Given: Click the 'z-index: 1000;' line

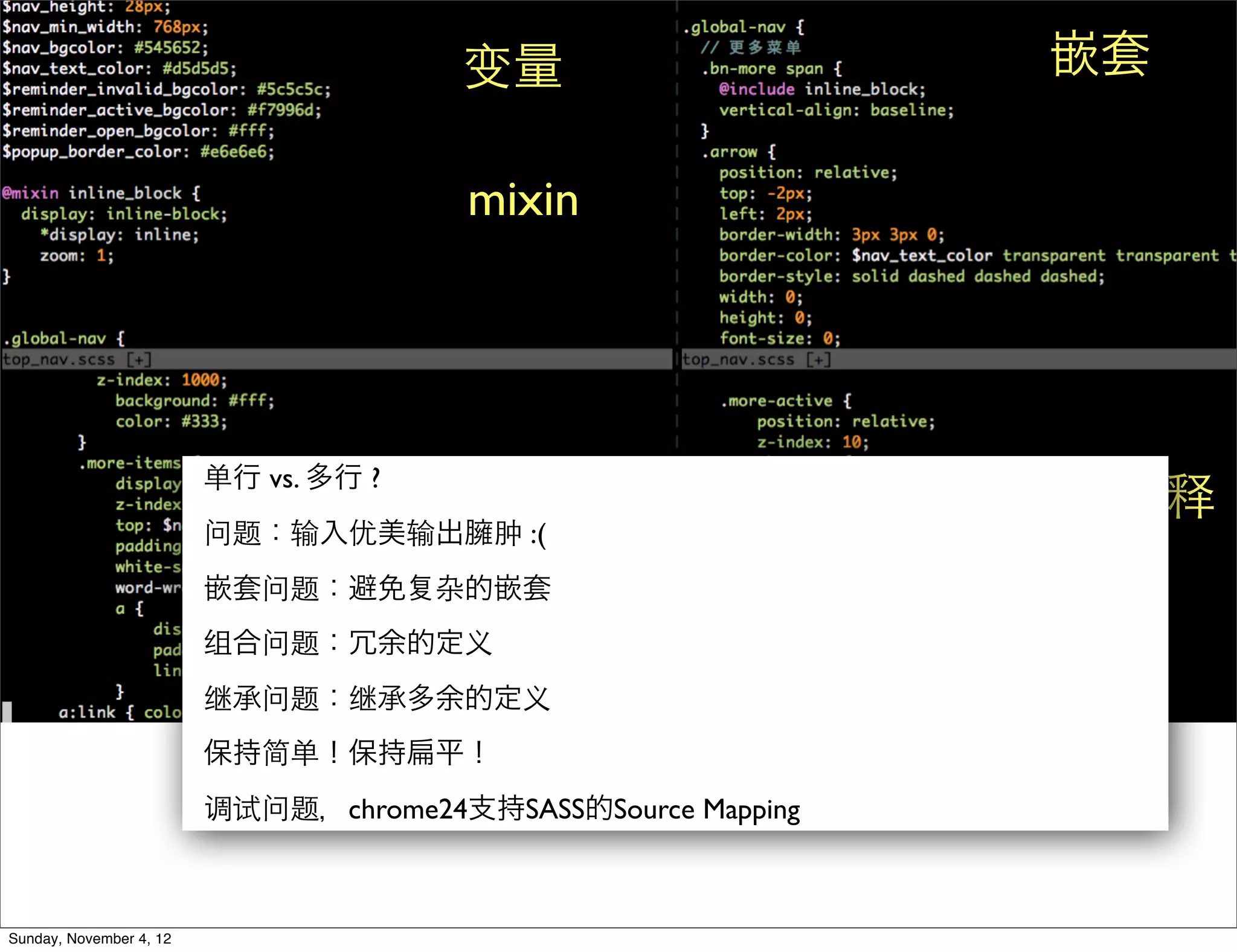Looking at the screenshot, I should coord(161,380).
